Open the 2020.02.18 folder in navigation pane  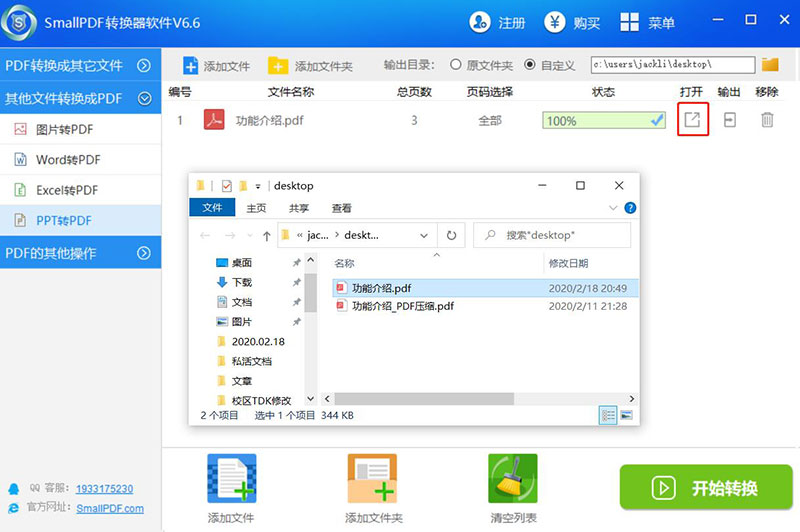(251, 342)
